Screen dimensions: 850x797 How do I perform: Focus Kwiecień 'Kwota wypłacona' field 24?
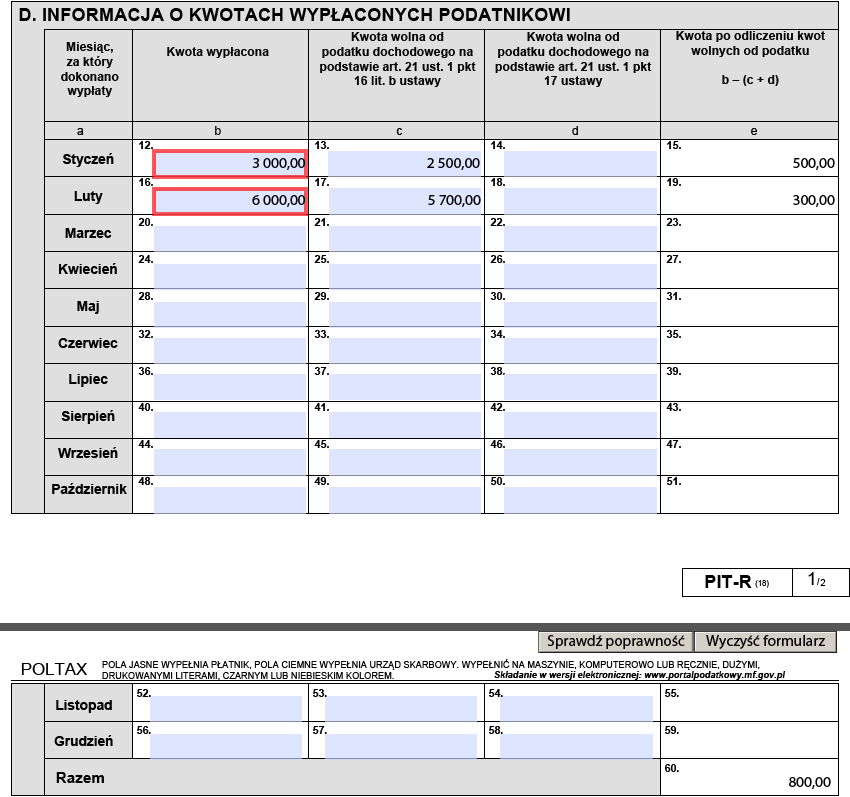click(230, 275)
